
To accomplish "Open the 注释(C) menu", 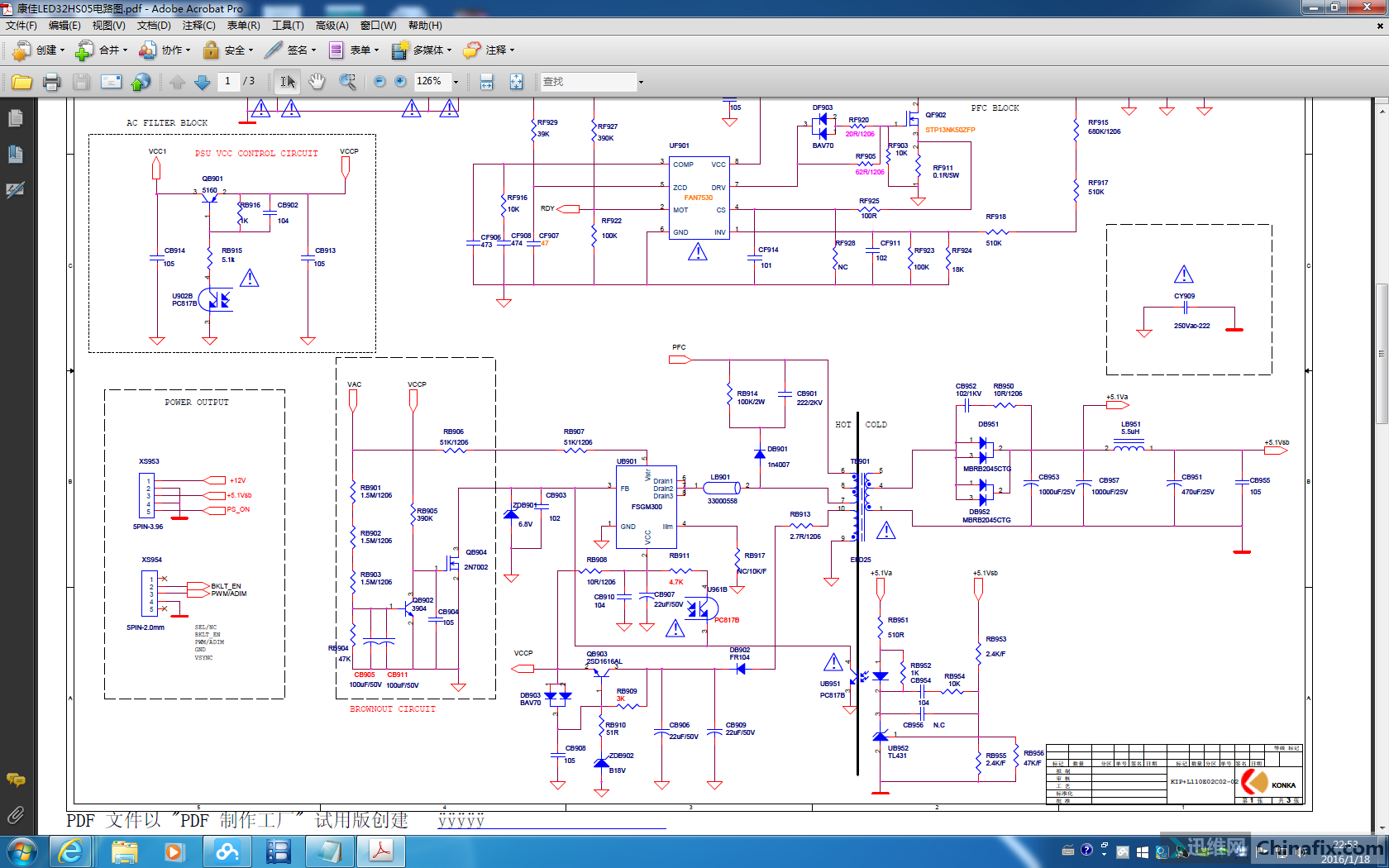I will point(198,26).
